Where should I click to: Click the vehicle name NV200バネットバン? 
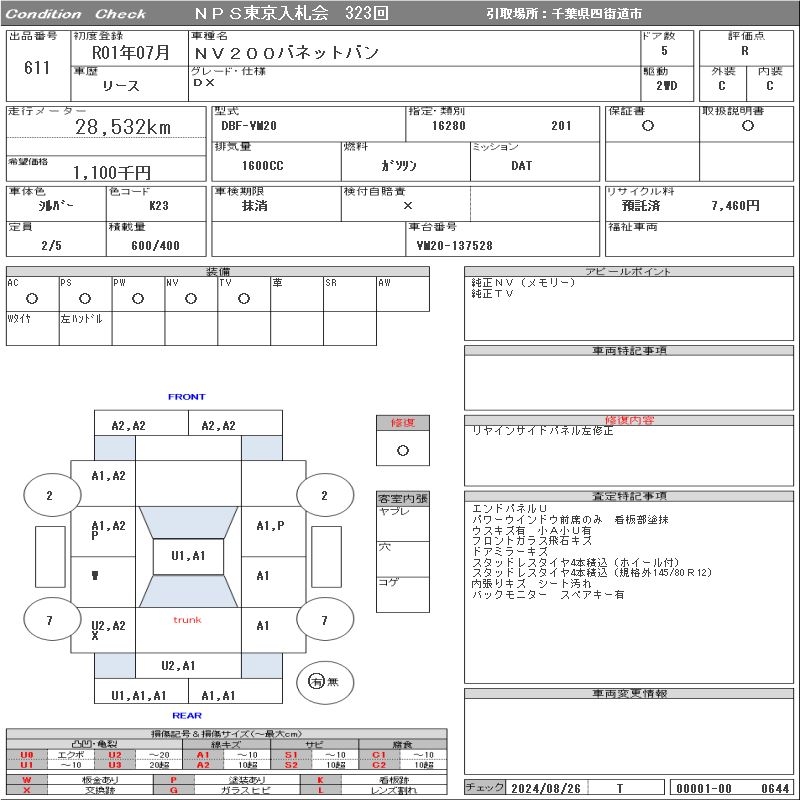pos(286,53)
